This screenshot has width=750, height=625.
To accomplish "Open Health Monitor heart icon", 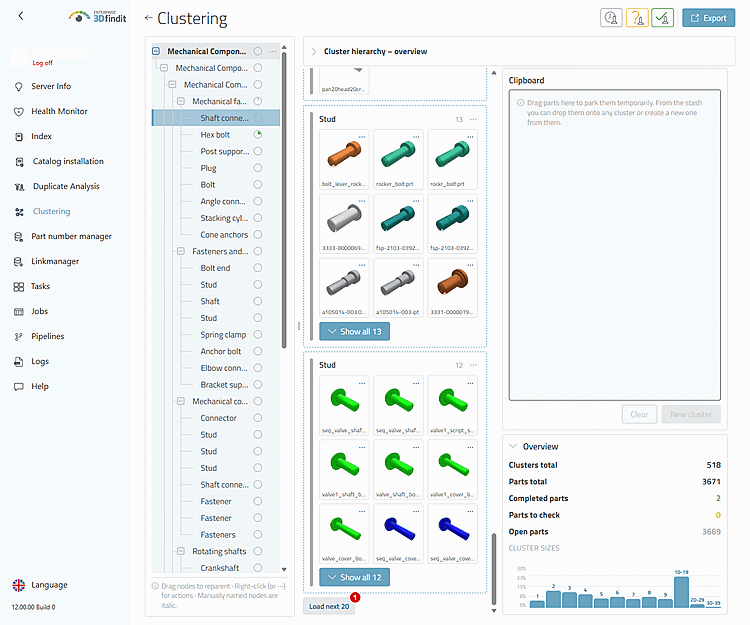I will click(x=19, y=111).
